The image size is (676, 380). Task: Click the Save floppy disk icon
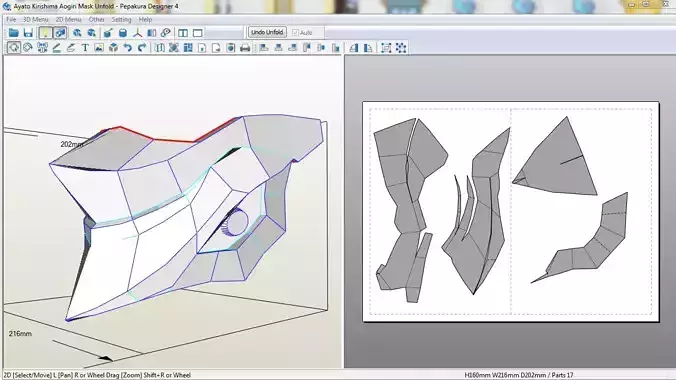click(x=28, y=33)
